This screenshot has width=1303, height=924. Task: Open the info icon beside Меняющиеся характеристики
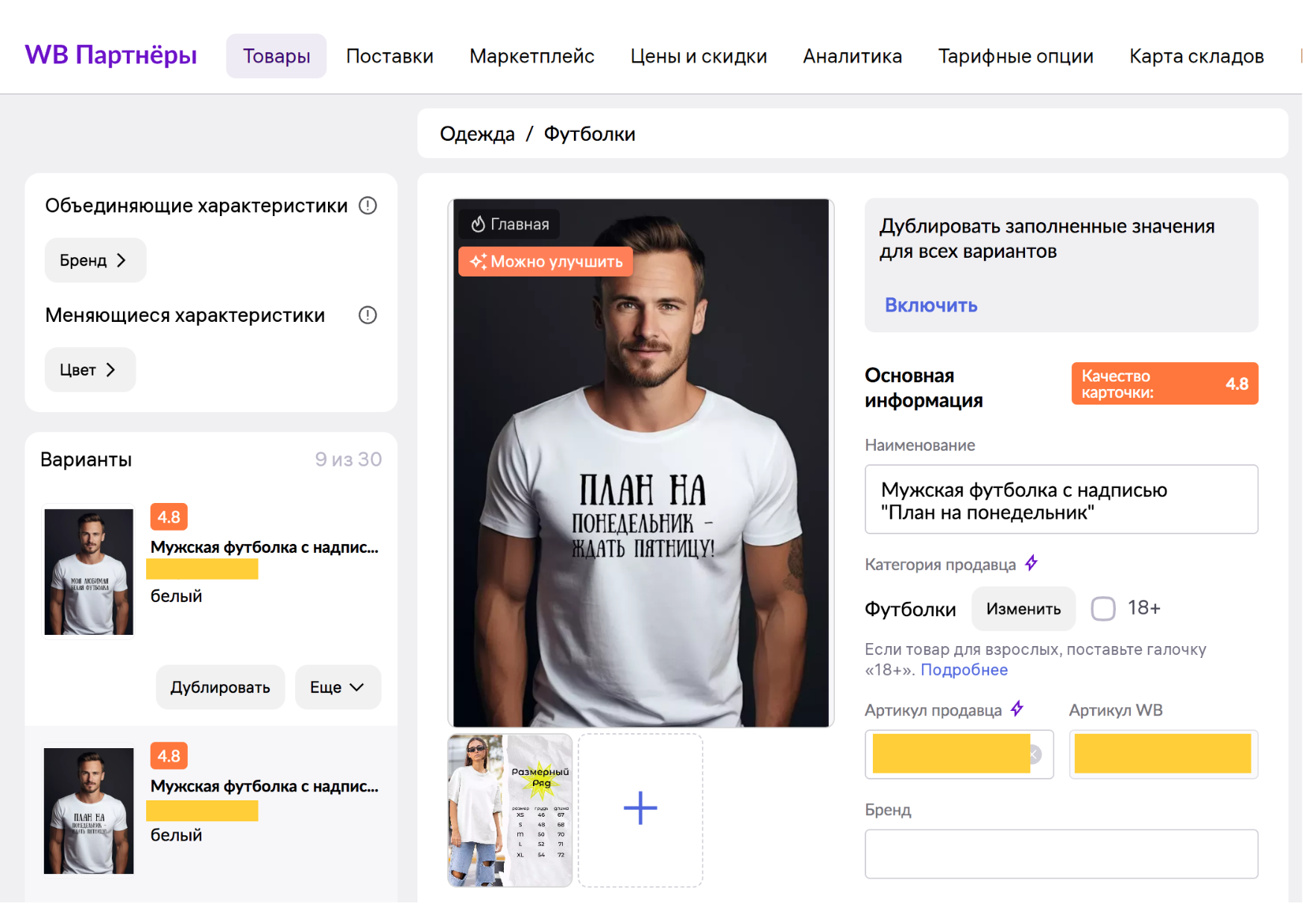(366, 315)
